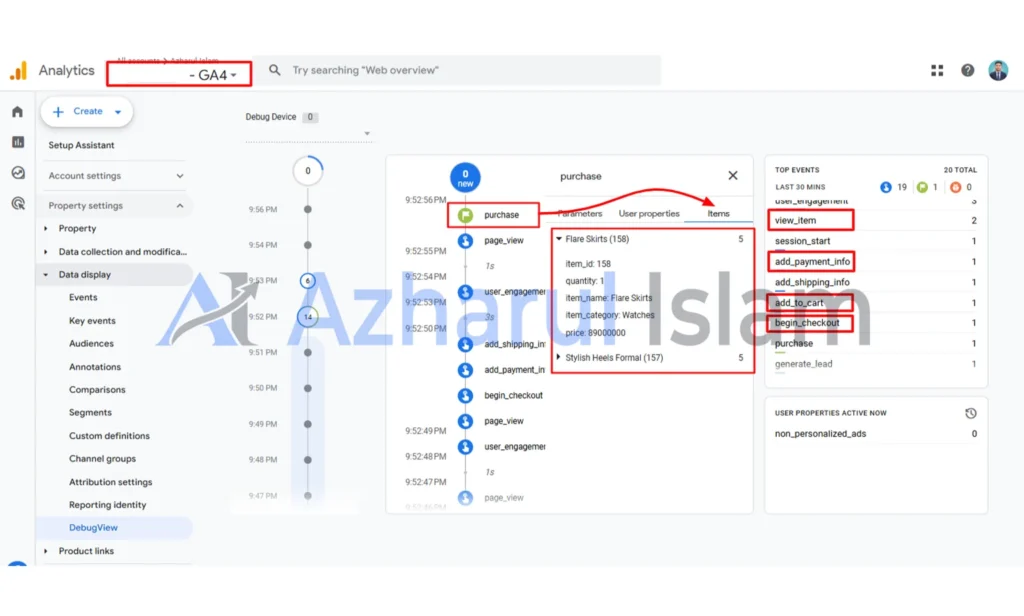Collapse the Data display tree item
This screenshot has height=616, width=1024.
click(46, 275)
